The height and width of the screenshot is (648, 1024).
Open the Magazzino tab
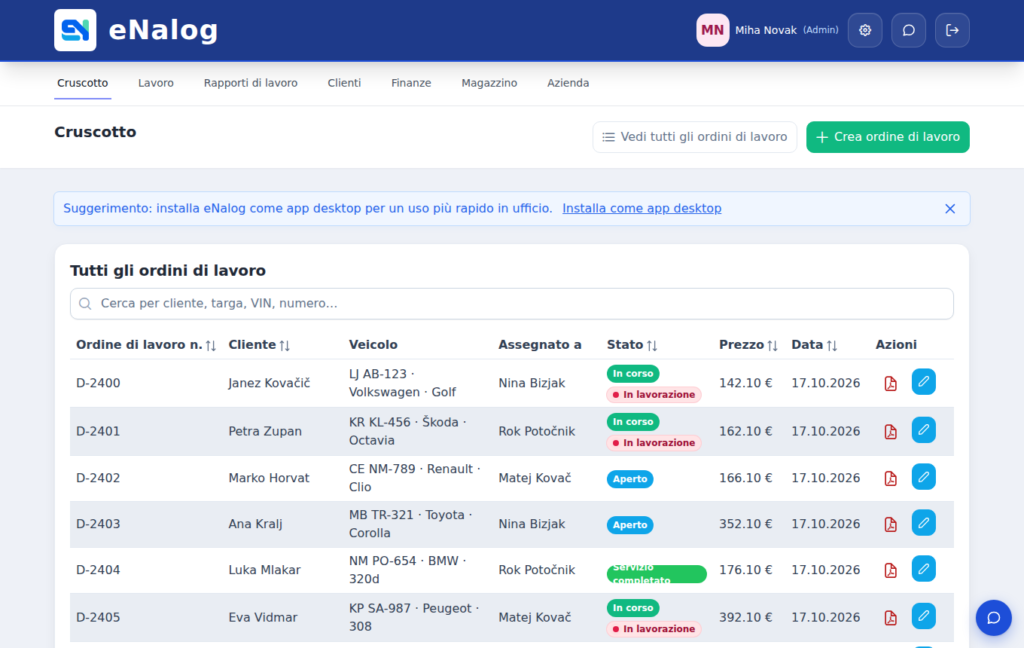[489, 83]
